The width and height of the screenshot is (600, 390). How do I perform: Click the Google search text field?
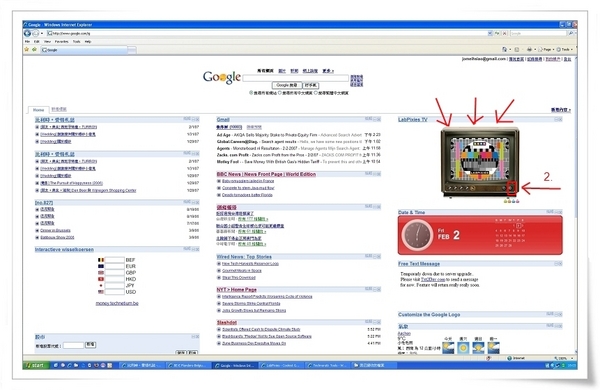[x=295, y=78]
